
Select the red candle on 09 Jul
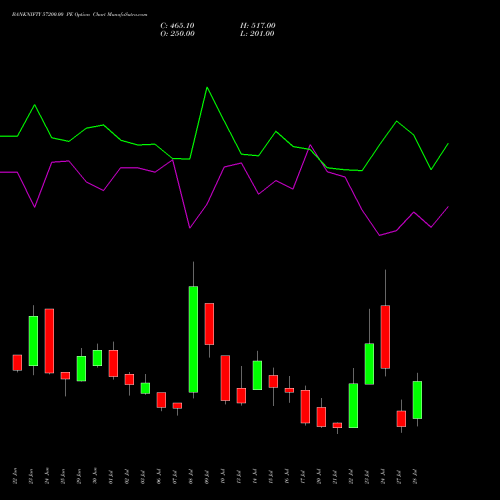click(209, 324)
